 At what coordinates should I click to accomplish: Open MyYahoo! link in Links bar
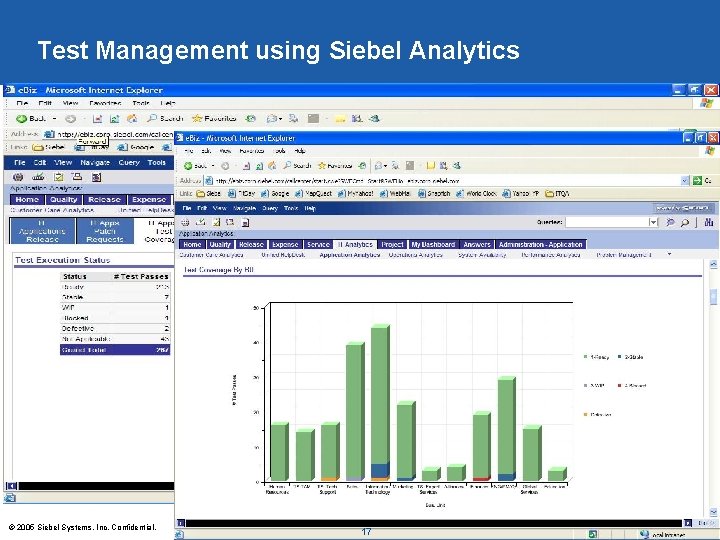[355, 194]
